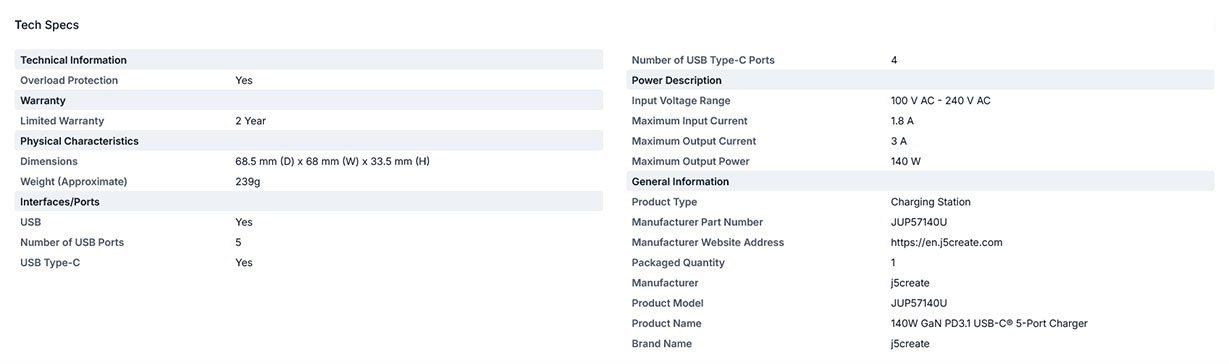Click the Input Voltage Range value

tap(941, 101)
